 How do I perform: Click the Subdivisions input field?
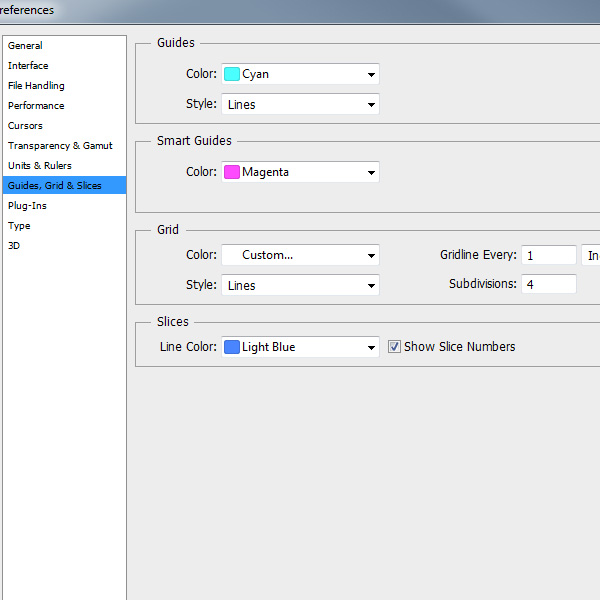pos(548,284)
